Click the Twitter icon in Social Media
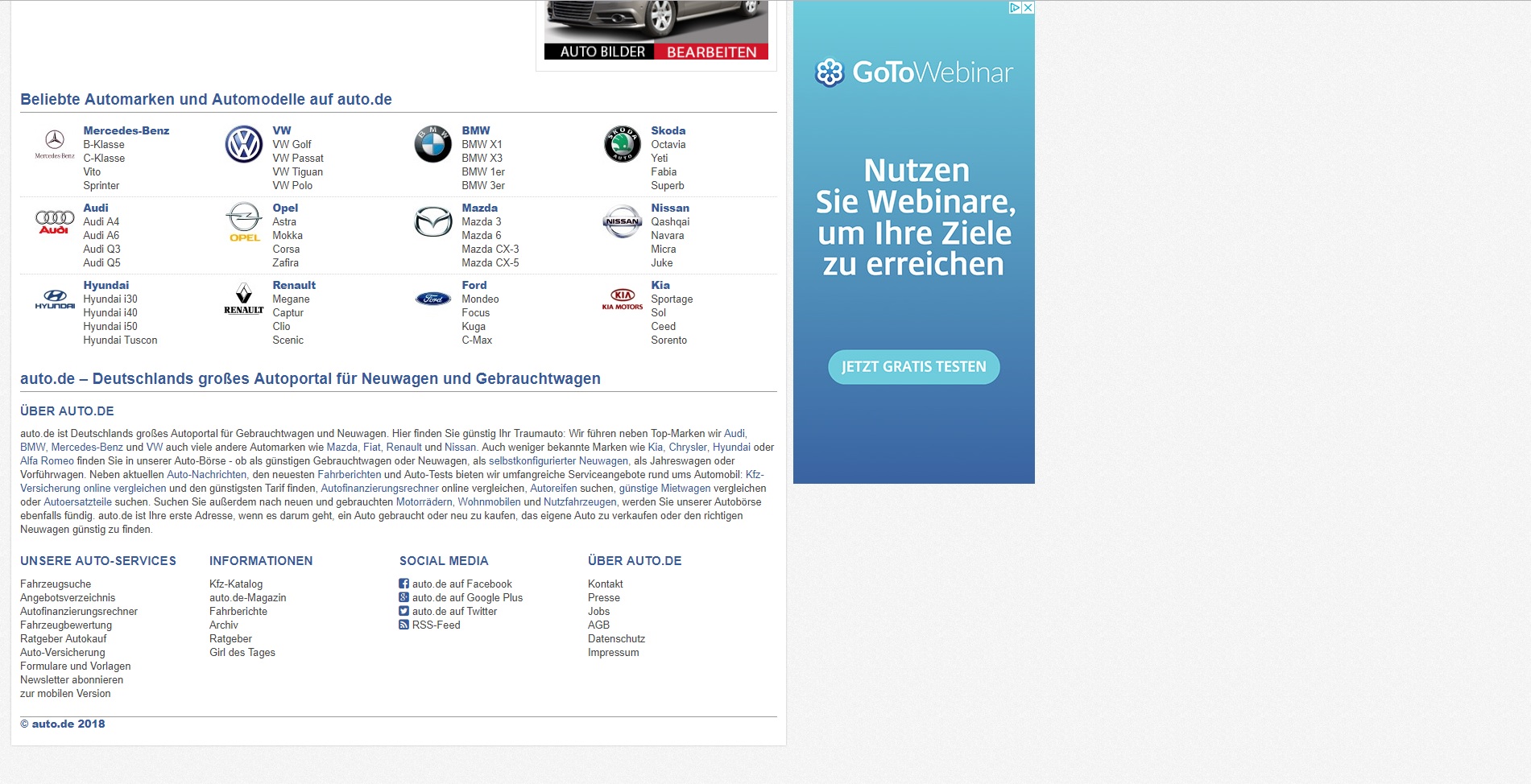Screen dimensions: 1531x784 (403, 611)
